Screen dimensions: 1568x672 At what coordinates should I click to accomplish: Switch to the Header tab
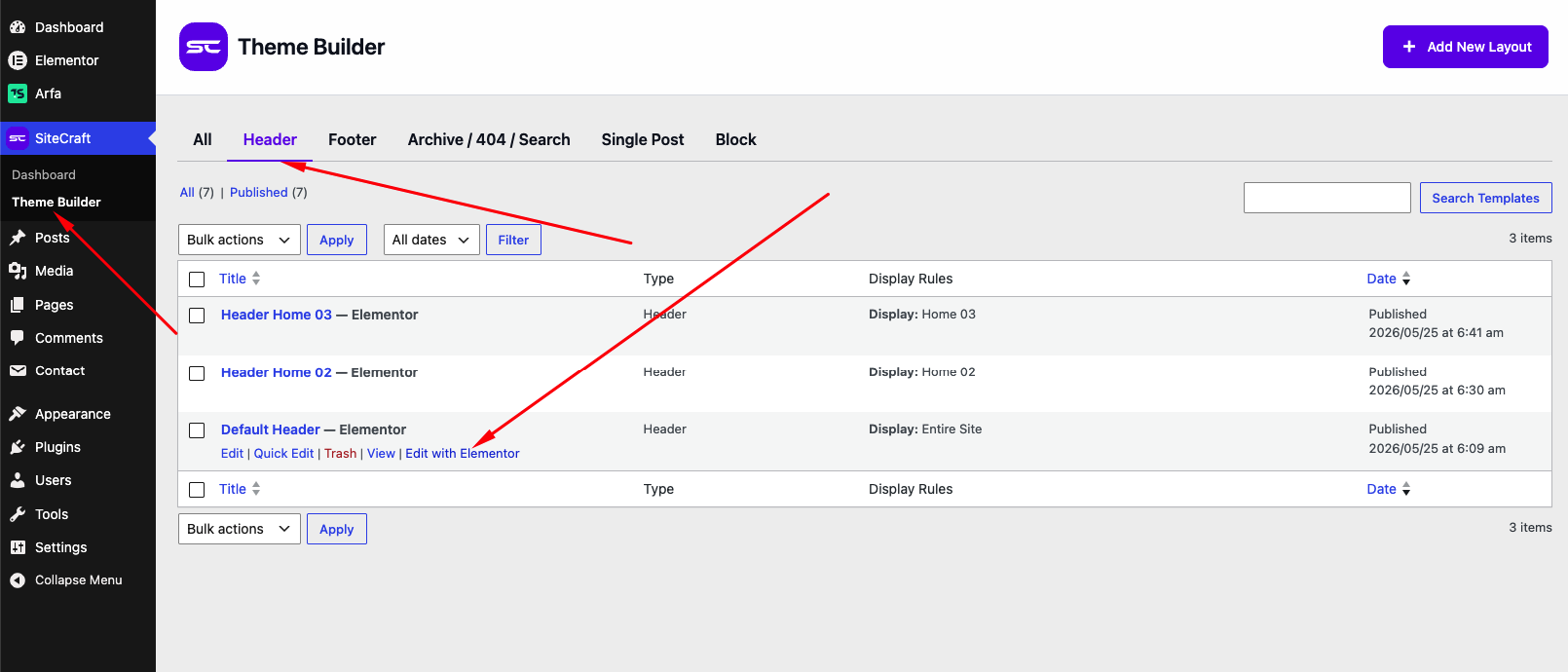coord(270,139)
